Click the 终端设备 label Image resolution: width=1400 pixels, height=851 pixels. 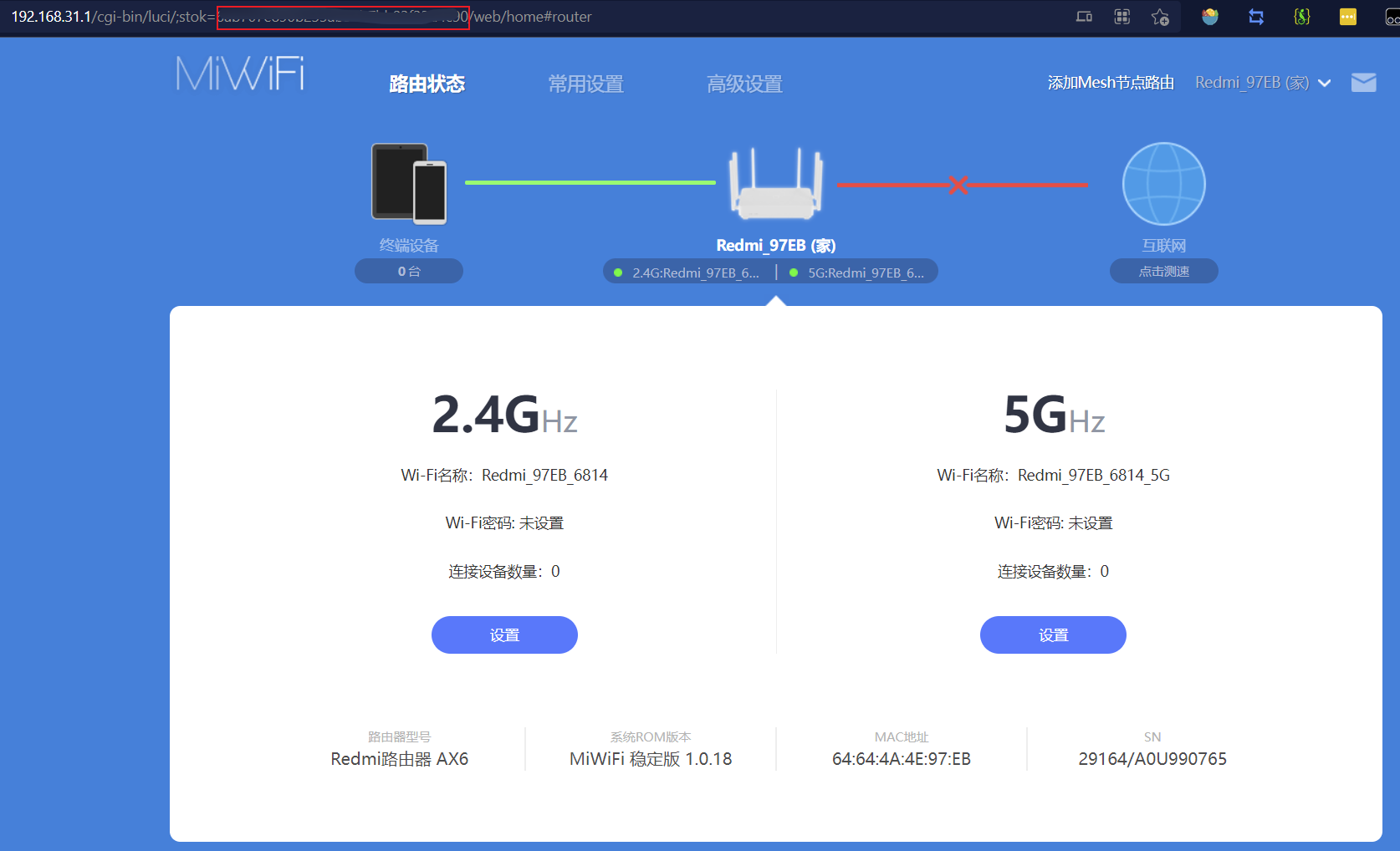point(409,245)
